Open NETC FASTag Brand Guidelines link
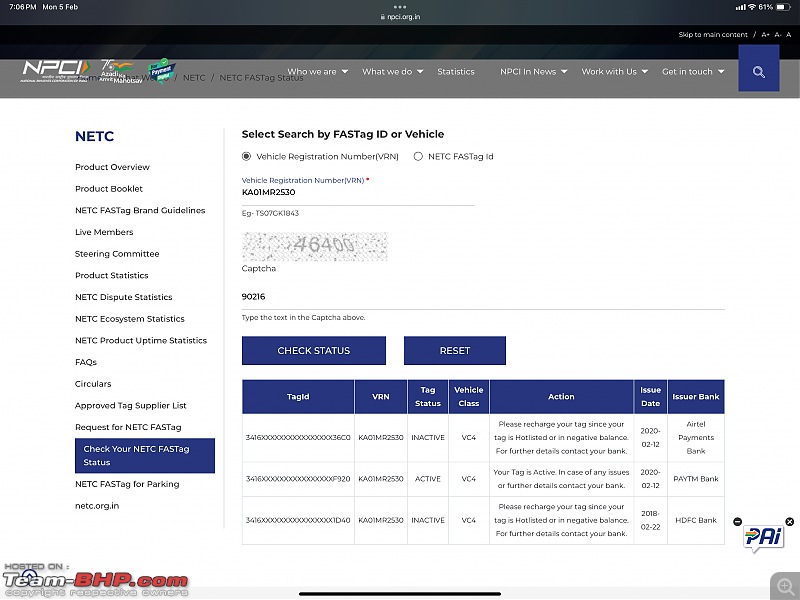 pyautogui.click(x=140, y=210)
